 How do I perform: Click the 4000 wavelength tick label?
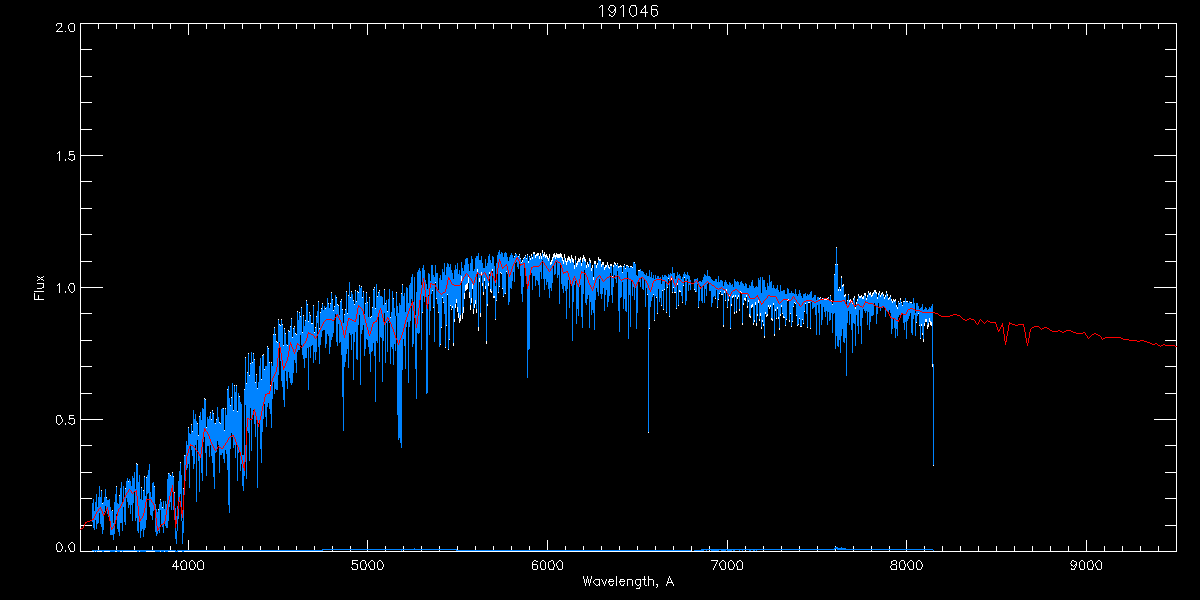click(187, 564)
